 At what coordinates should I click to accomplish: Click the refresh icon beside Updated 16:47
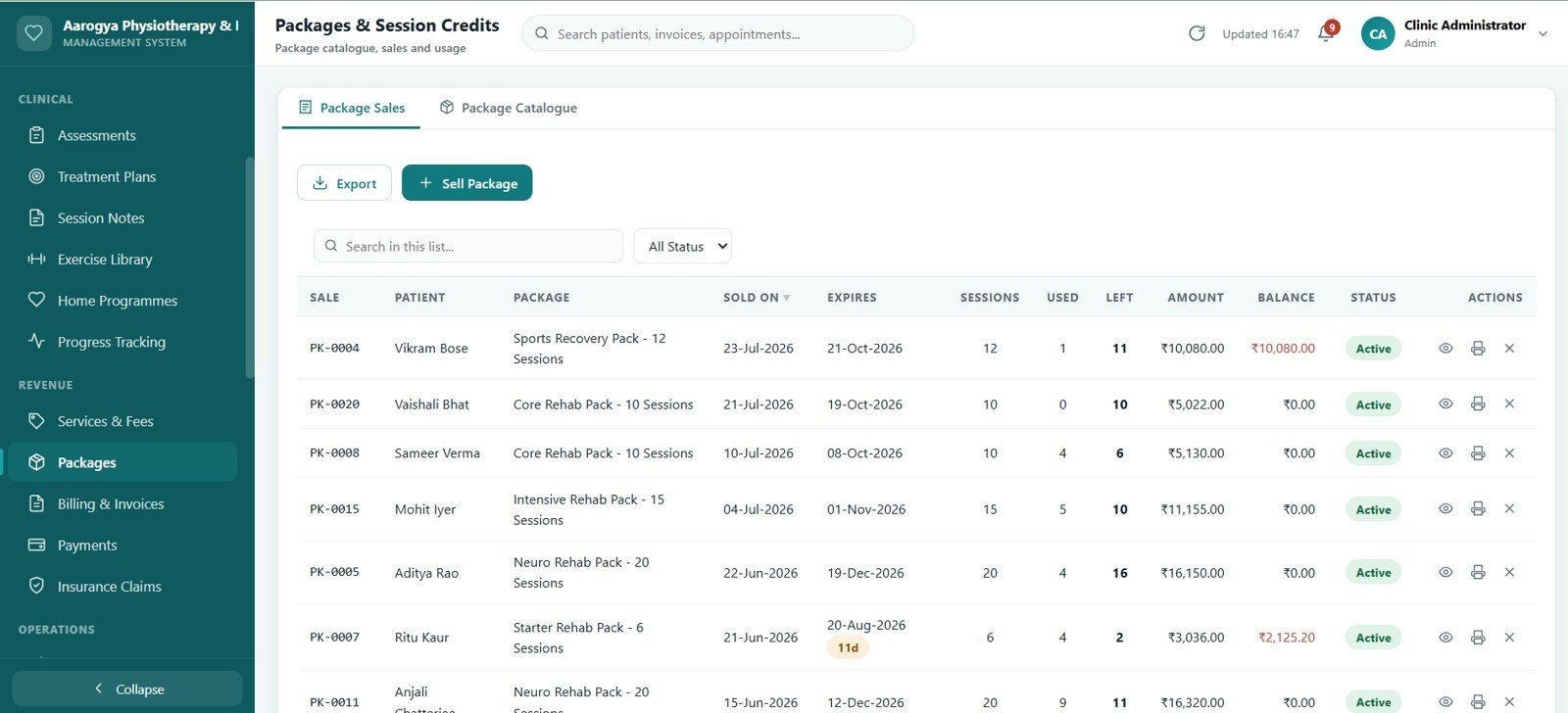[x=1197, y=33]
